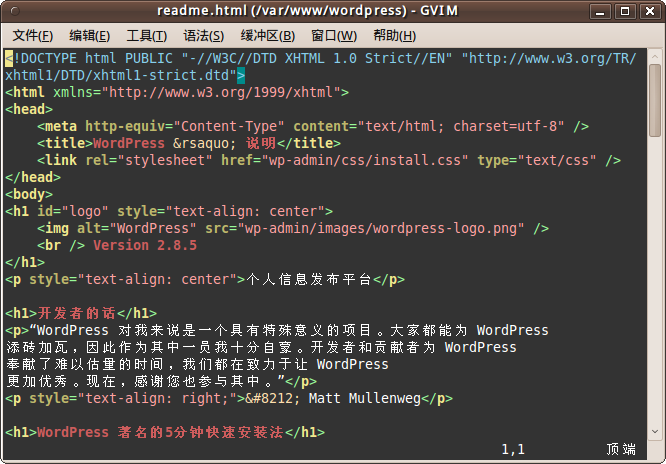This screenshot has height=464, width=666.
Task: Click content="text/html; attribute
Action: click(369, 126)
